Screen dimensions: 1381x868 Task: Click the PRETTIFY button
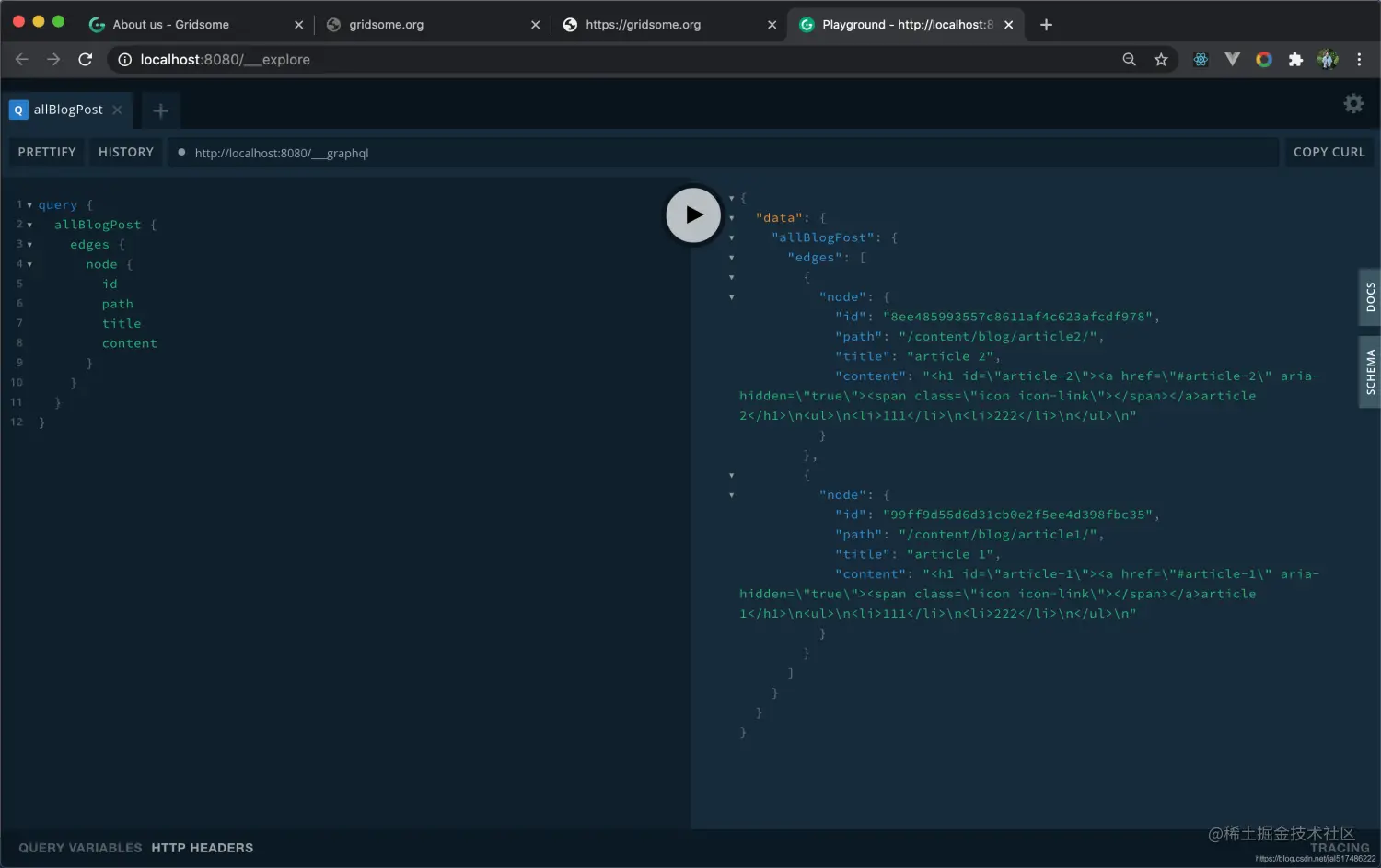click(x=47, y=152)
